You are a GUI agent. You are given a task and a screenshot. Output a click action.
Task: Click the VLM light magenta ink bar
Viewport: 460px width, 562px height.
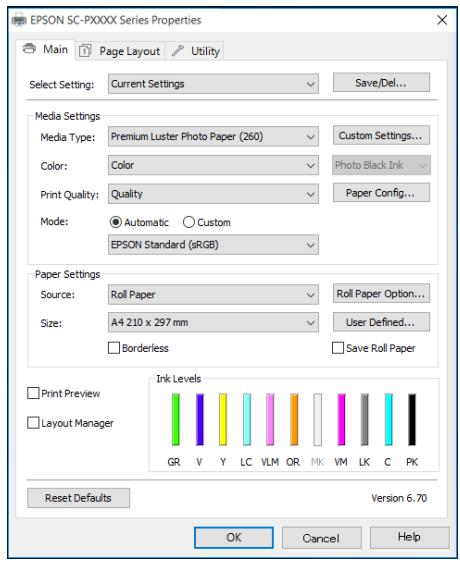270,419
